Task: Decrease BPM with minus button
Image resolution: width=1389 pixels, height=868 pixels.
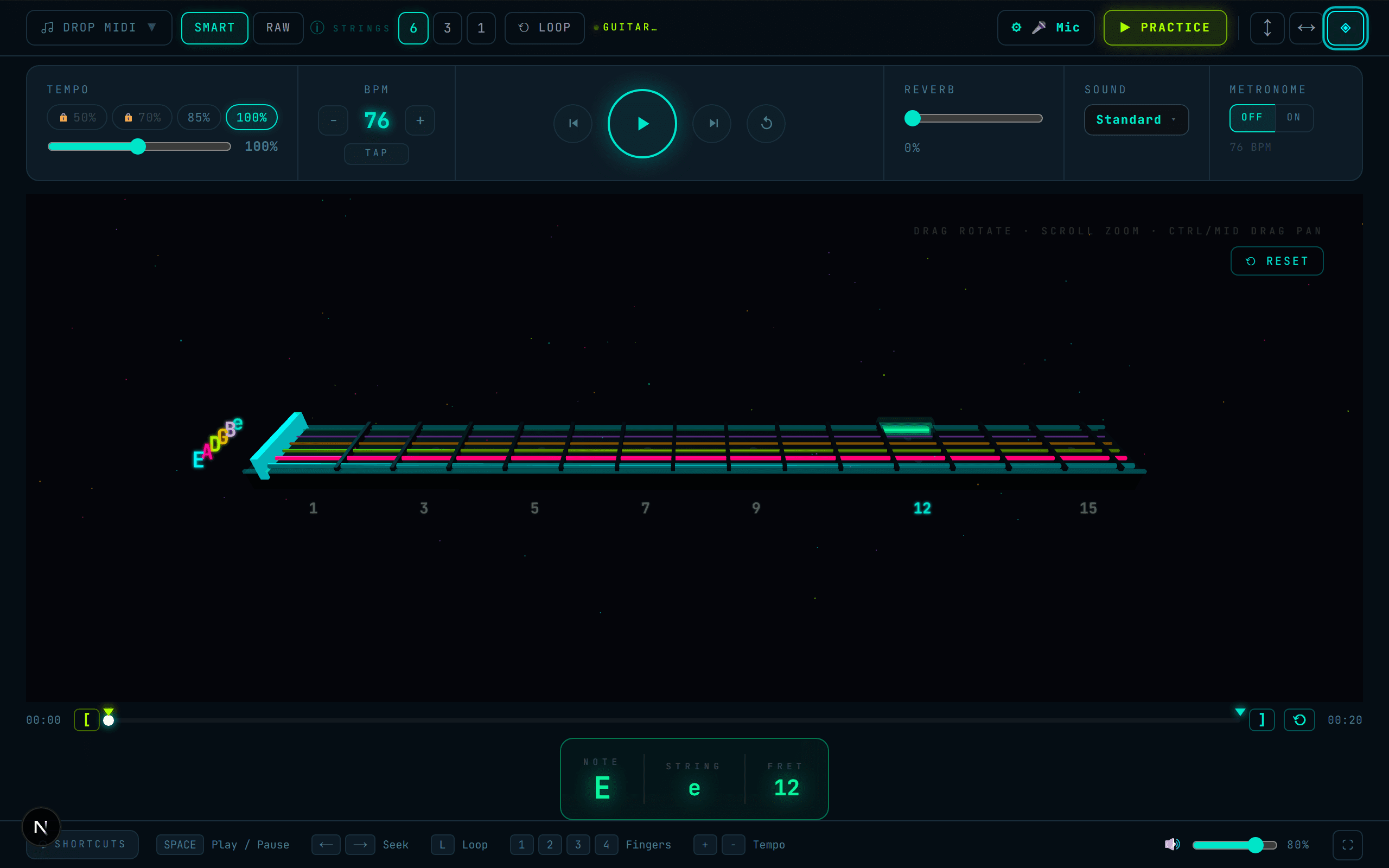Action: (334, 120)
